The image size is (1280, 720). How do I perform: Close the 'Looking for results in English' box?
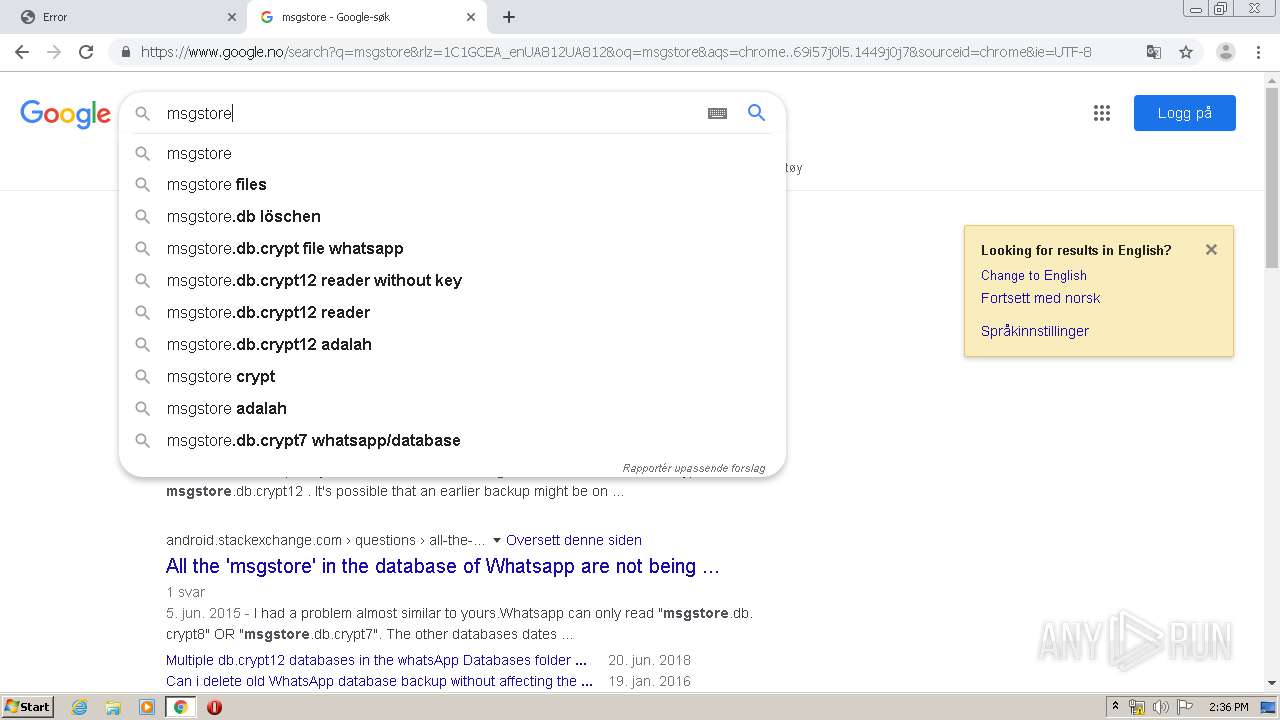click(1211, 250)
